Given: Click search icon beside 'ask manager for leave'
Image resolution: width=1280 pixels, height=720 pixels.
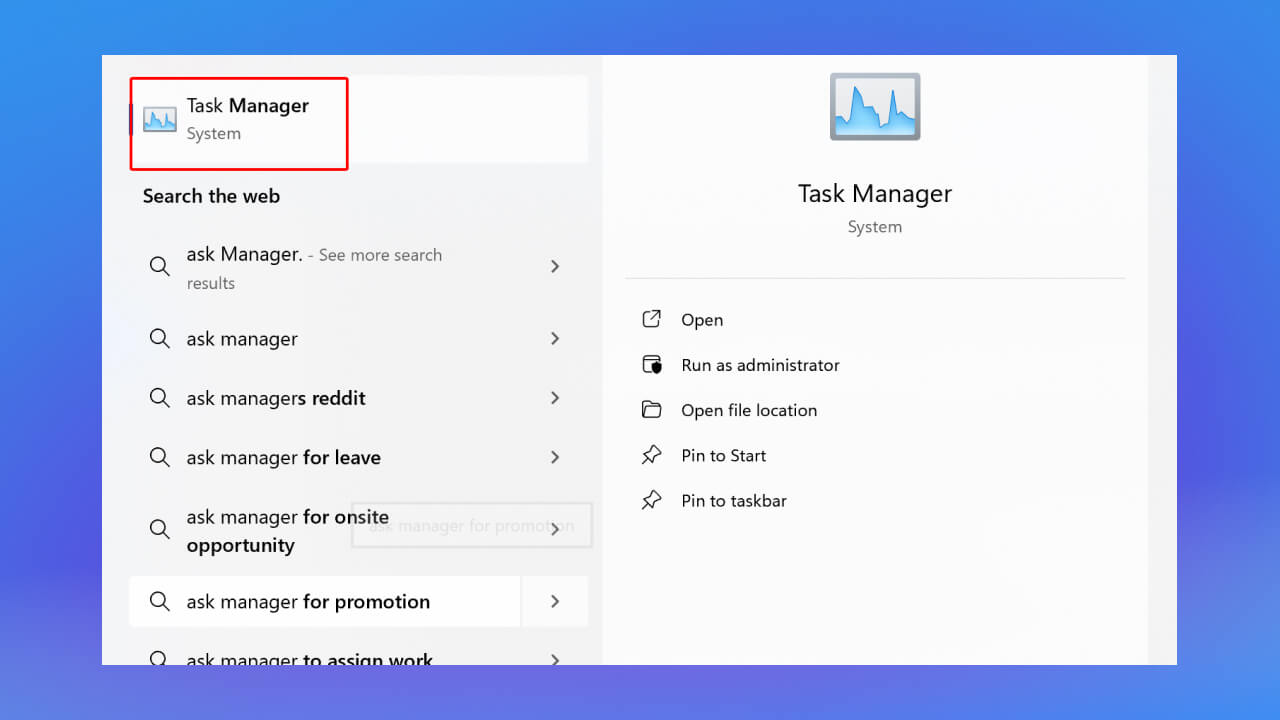Looking at the screenshot, I should tap(159, 457).
